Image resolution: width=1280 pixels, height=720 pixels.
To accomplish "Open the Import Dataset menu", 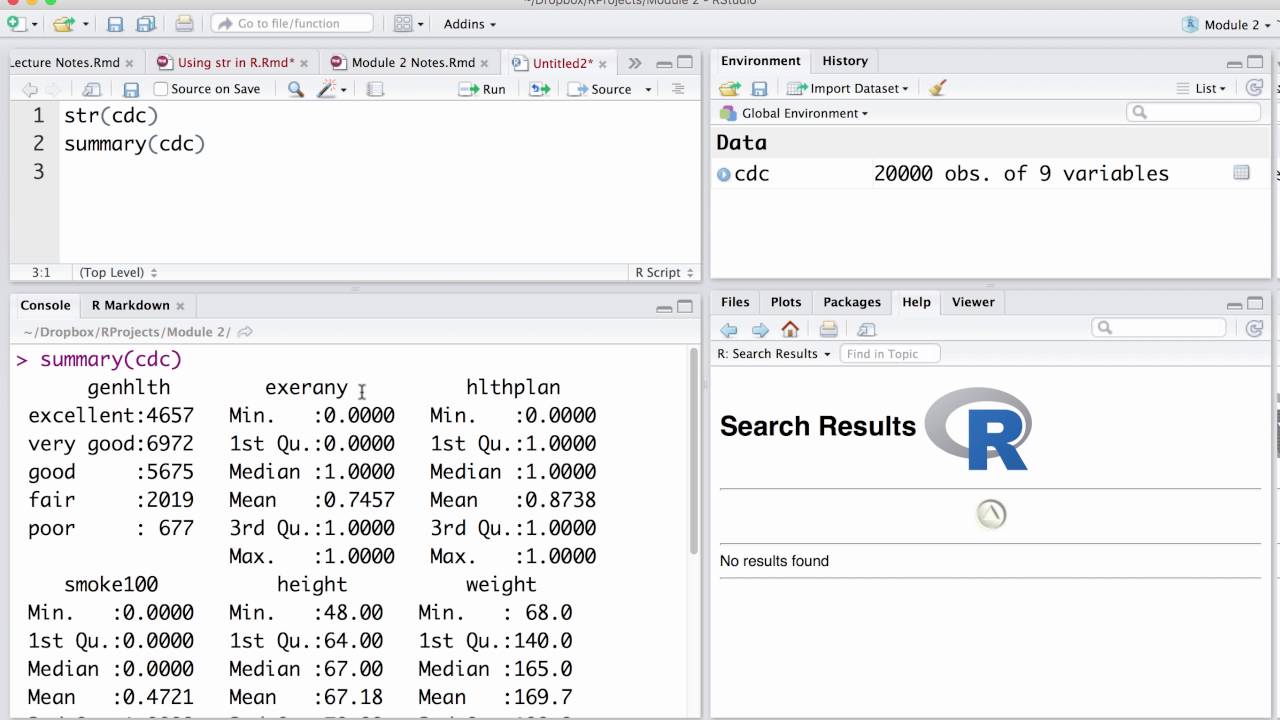I will click(x=848, y=89).
